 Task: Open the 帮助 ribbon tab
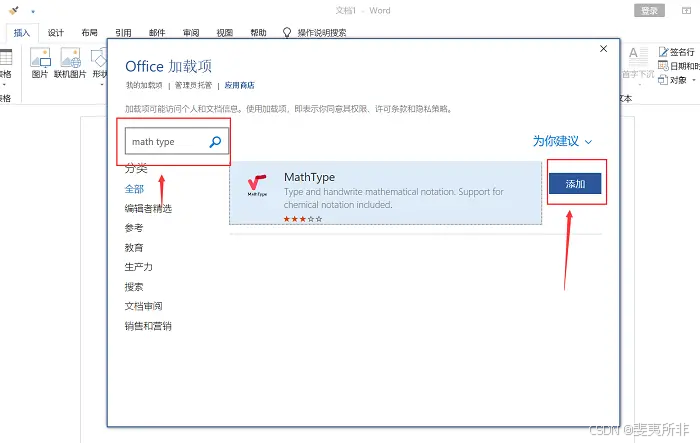coord(258,33)
